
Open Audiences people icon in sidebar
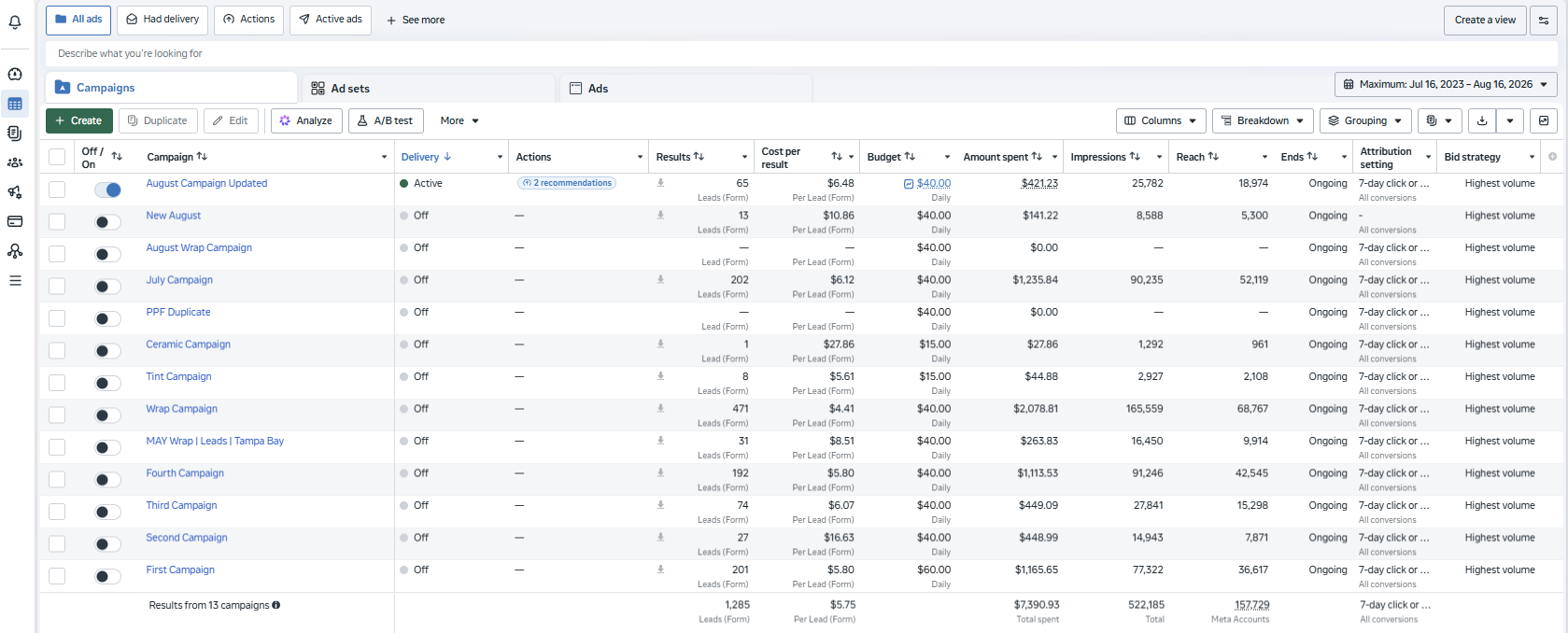pyautogui.click(x=15, y=162)
